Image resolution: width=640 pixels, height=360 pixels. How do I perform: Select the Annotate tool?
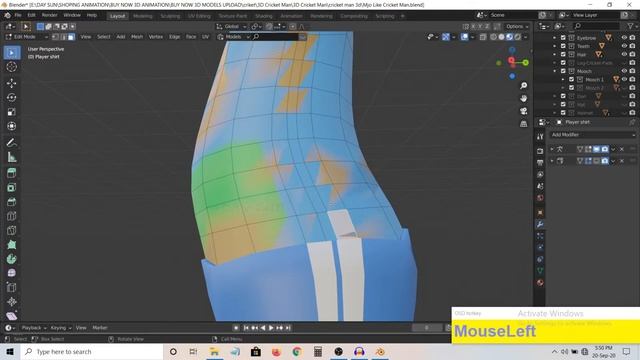click(x=11, y=142)
